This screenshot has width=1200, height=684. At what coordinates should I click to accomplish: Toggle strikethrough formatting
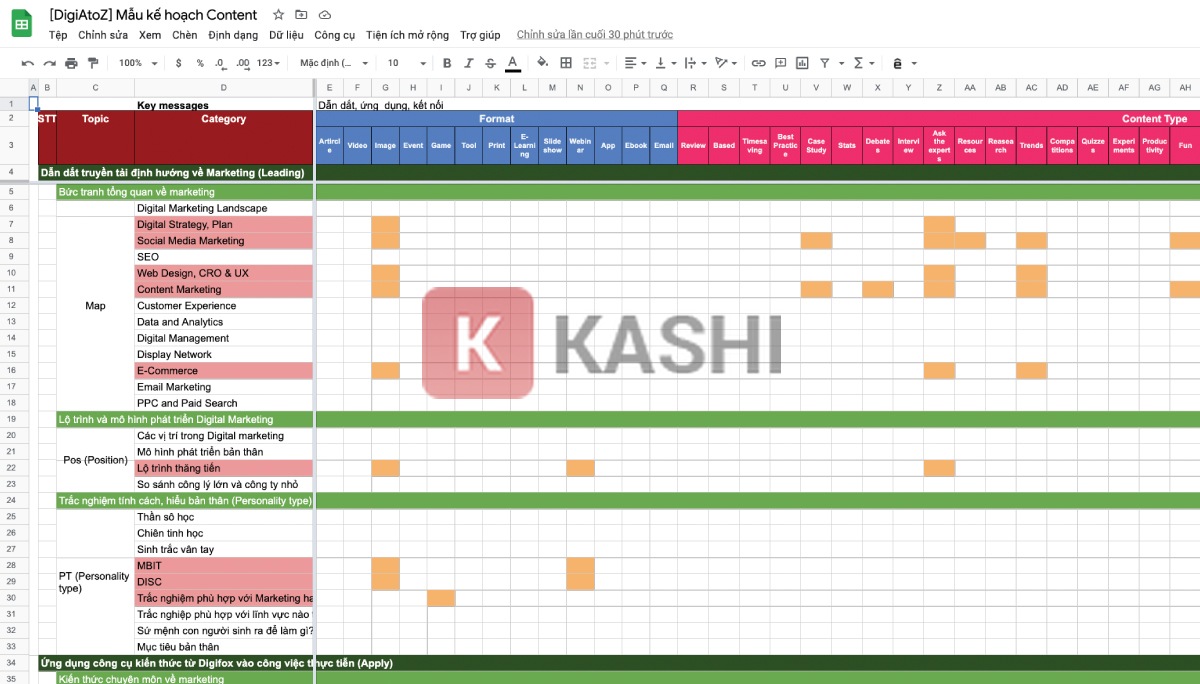click(491, 63)
